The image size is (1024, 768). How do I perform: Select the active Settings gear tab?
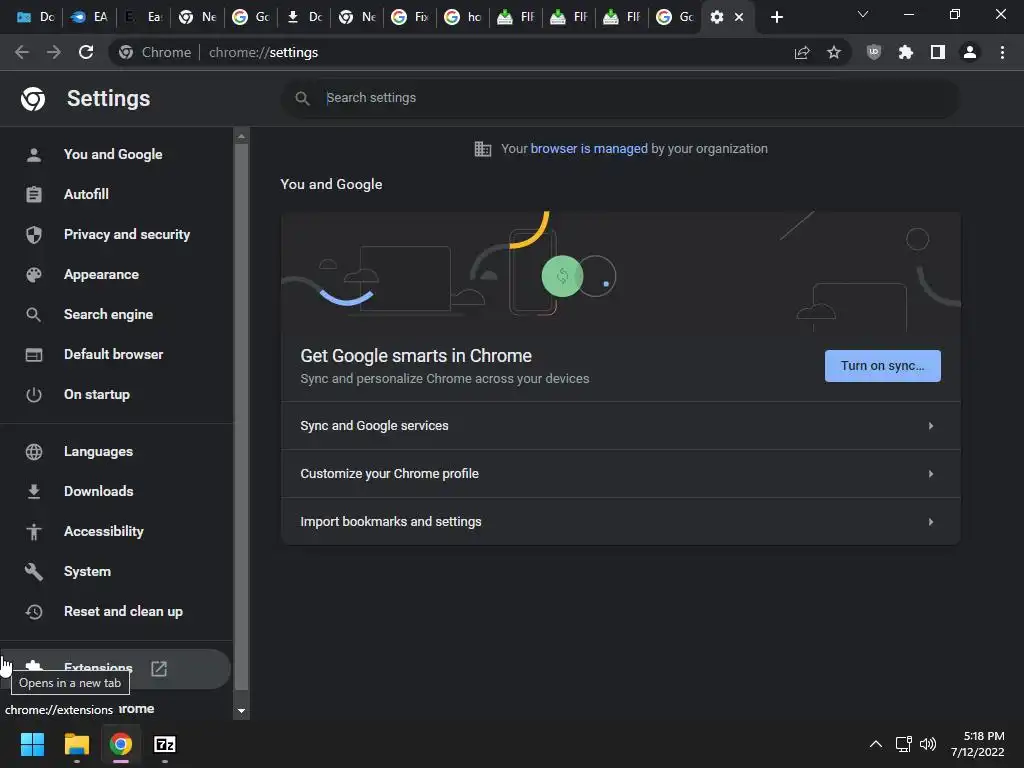[717, 17]
